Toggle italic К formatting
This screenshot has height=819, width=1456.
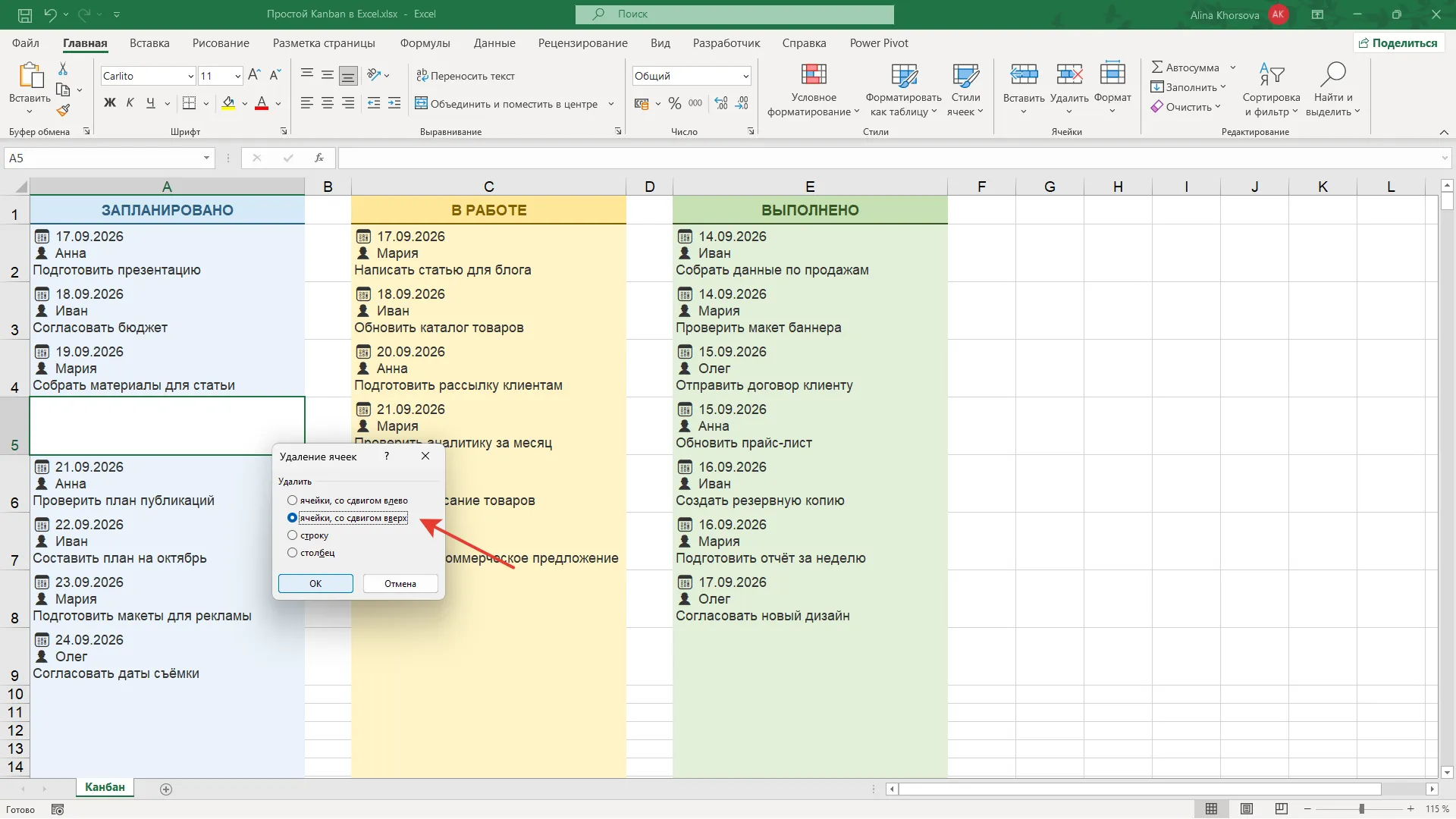pos(130,103)
